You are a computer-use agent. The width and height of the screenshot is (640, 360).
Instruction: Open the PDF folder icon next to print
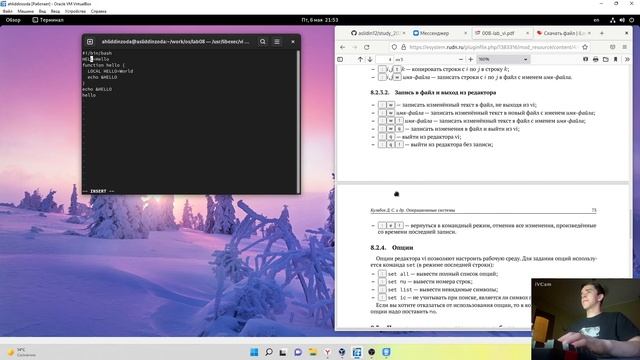605,60
